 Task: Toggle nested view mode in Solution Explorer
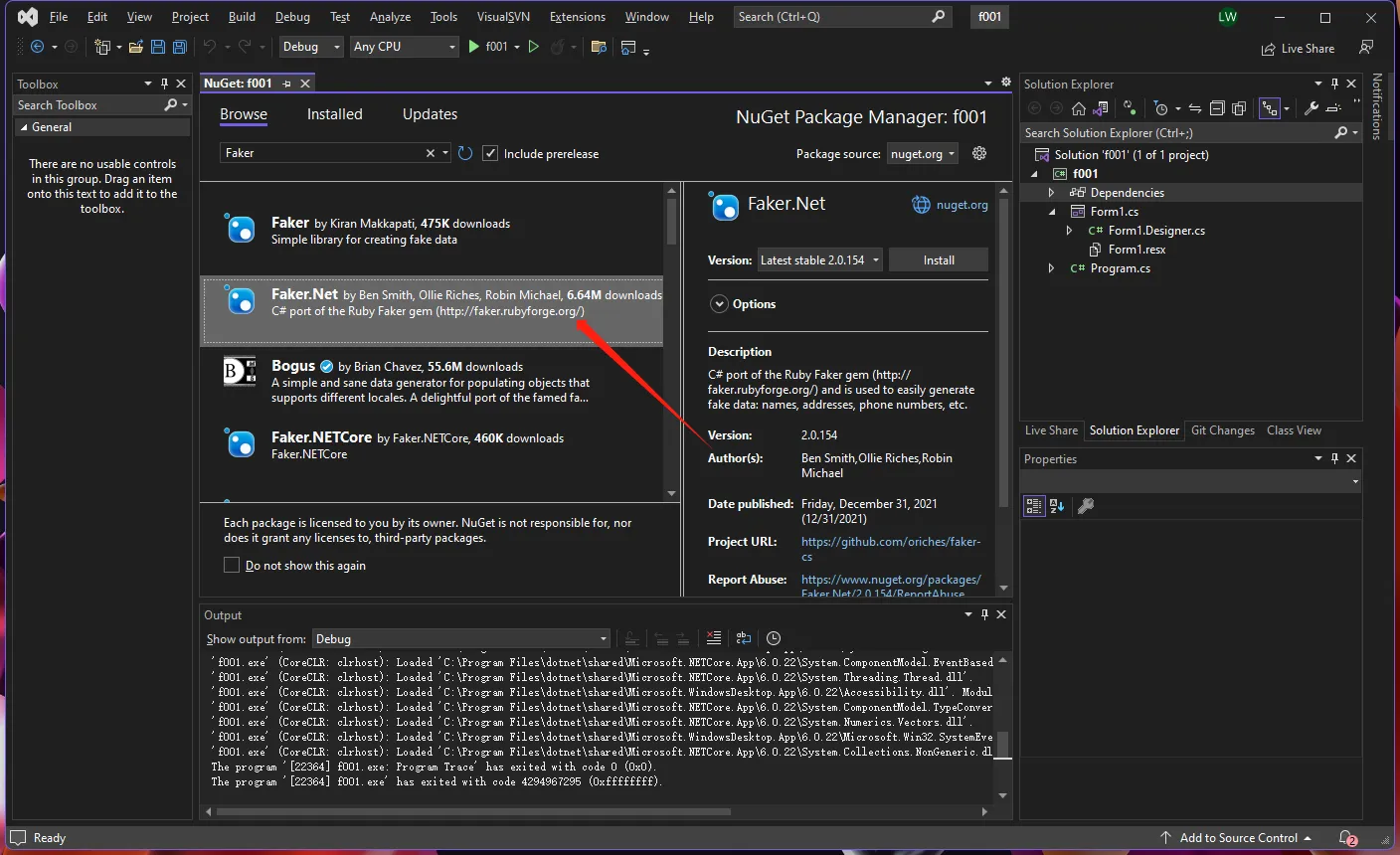pyautogui.click(x=1270, y=108)
